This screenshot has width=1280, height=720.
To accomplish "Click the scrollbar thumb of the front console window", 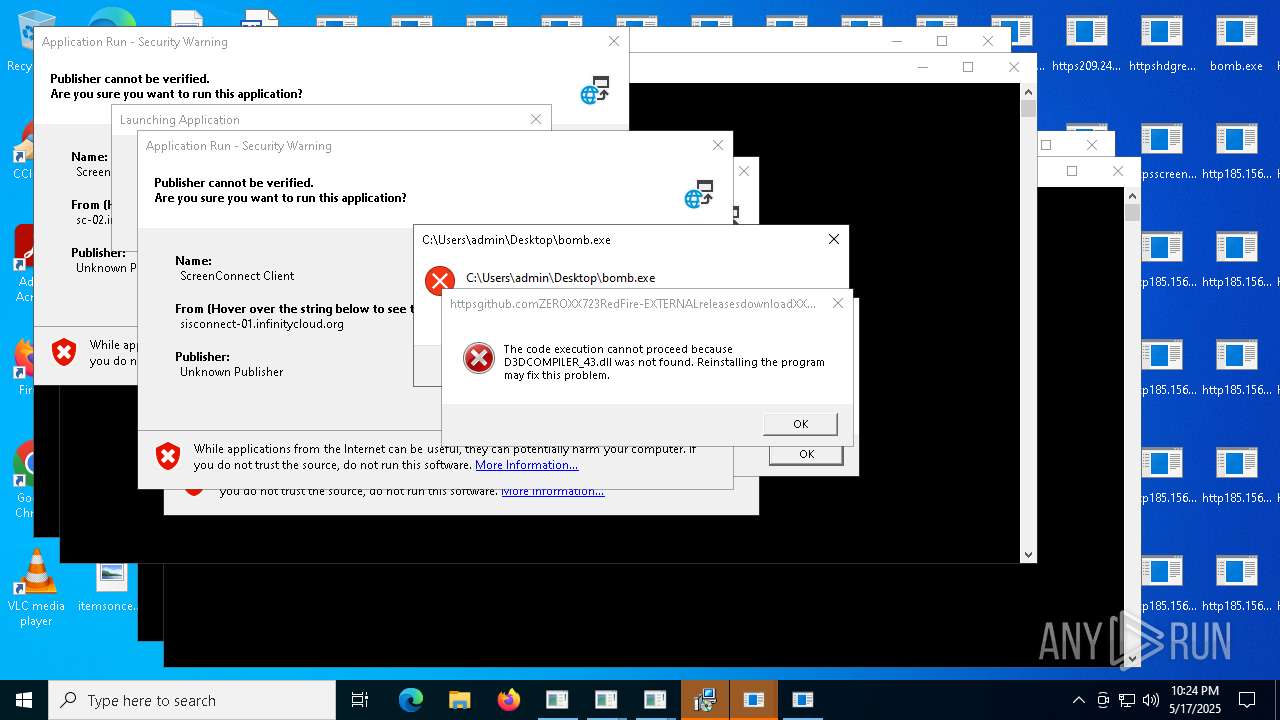I will [1028, 109].
